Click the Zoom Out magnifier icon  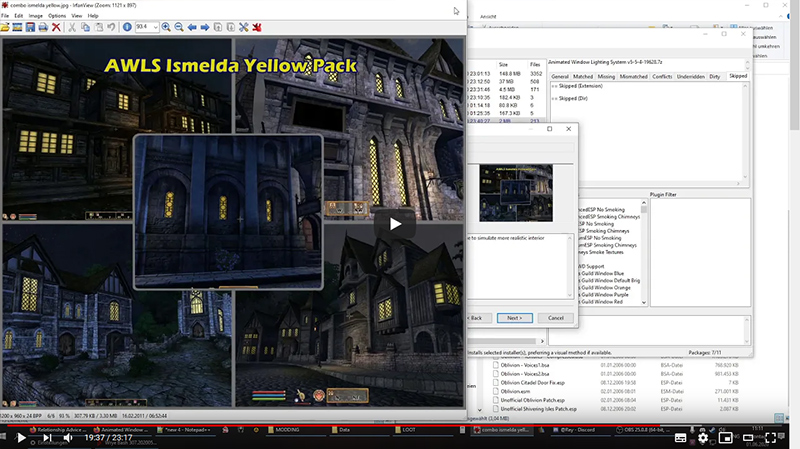point(179,27)
